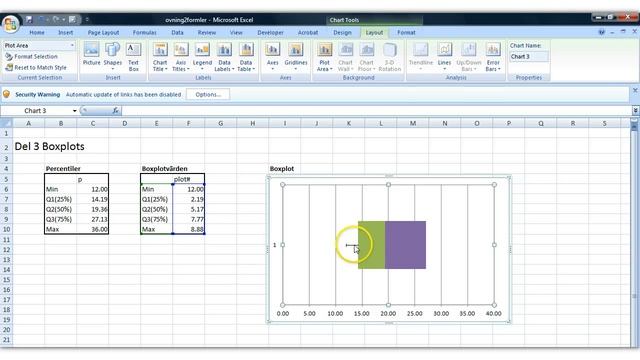
Task: Open the Shapes gallery
Action: pyautogui.click(x=113, y=56)
